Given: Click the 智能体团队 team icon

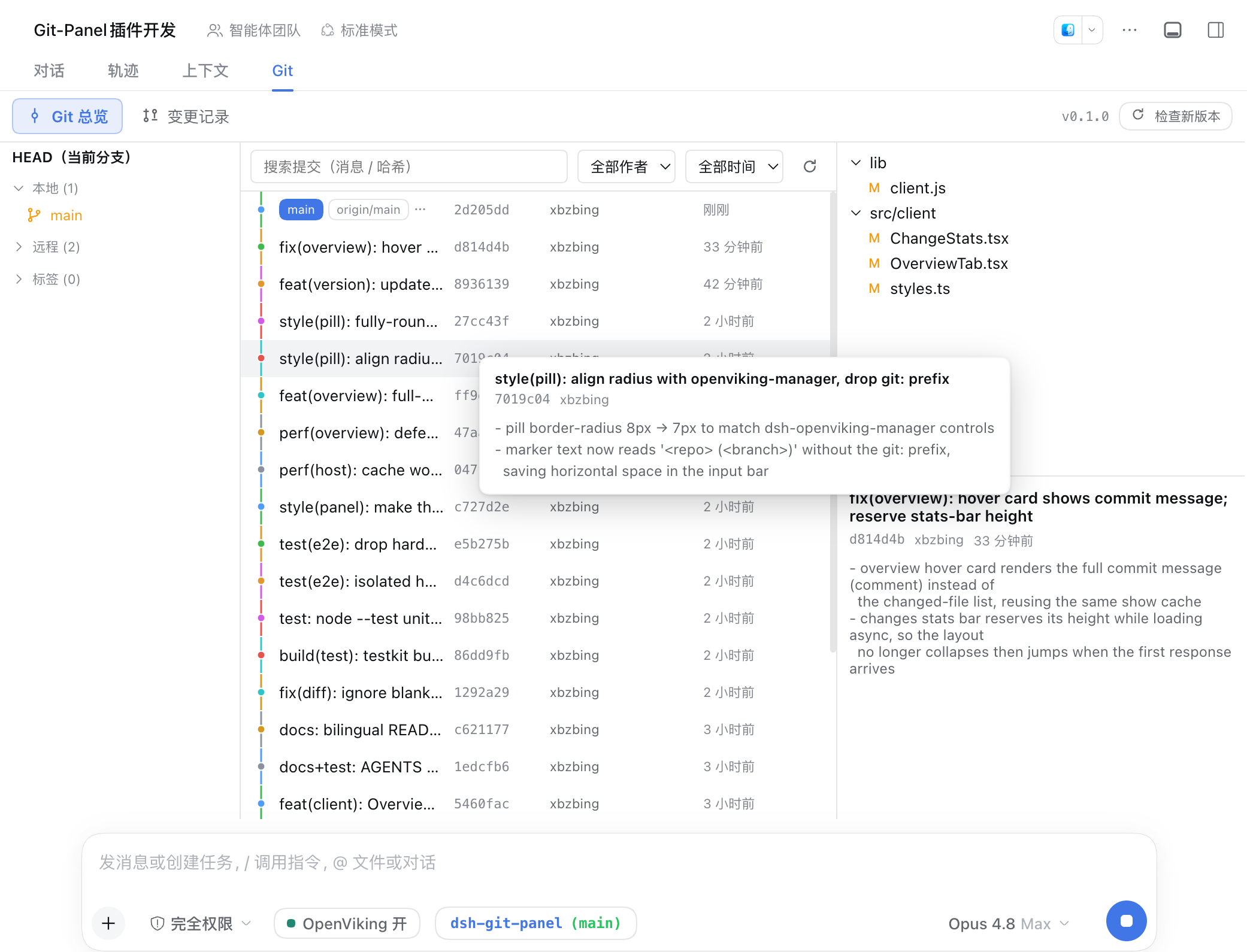Looking at the screenshot, I should 214,31.
